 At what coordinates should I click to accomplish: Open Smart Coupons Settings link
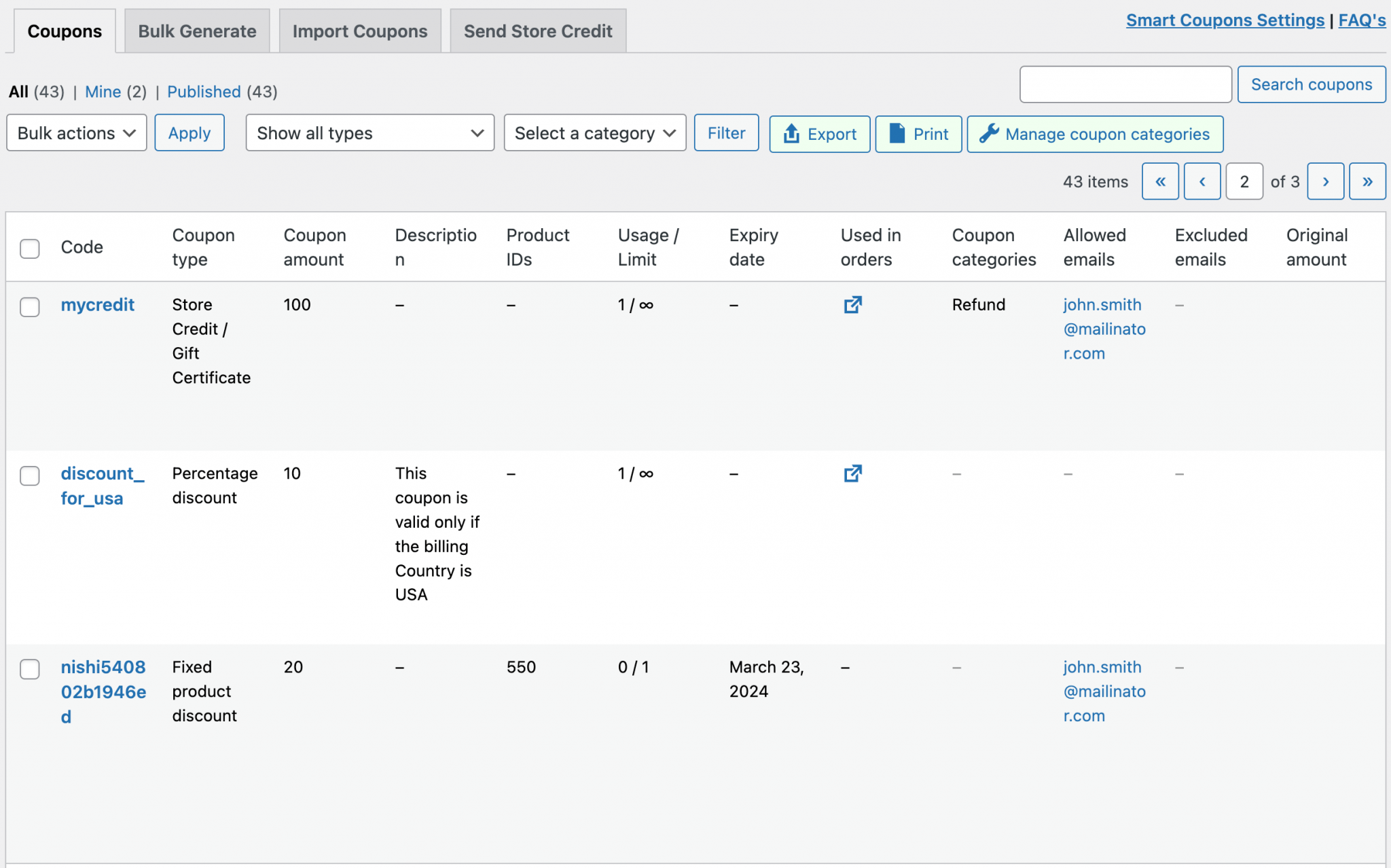coord(1225,20)
